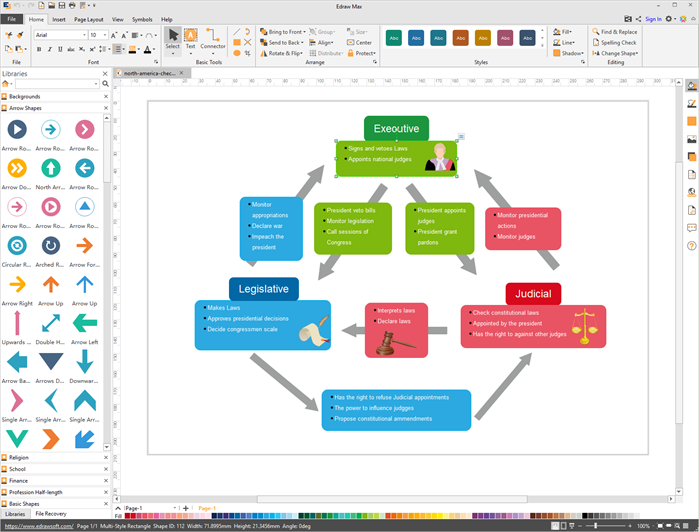Open the Shadow dropdown

(568, 53)
